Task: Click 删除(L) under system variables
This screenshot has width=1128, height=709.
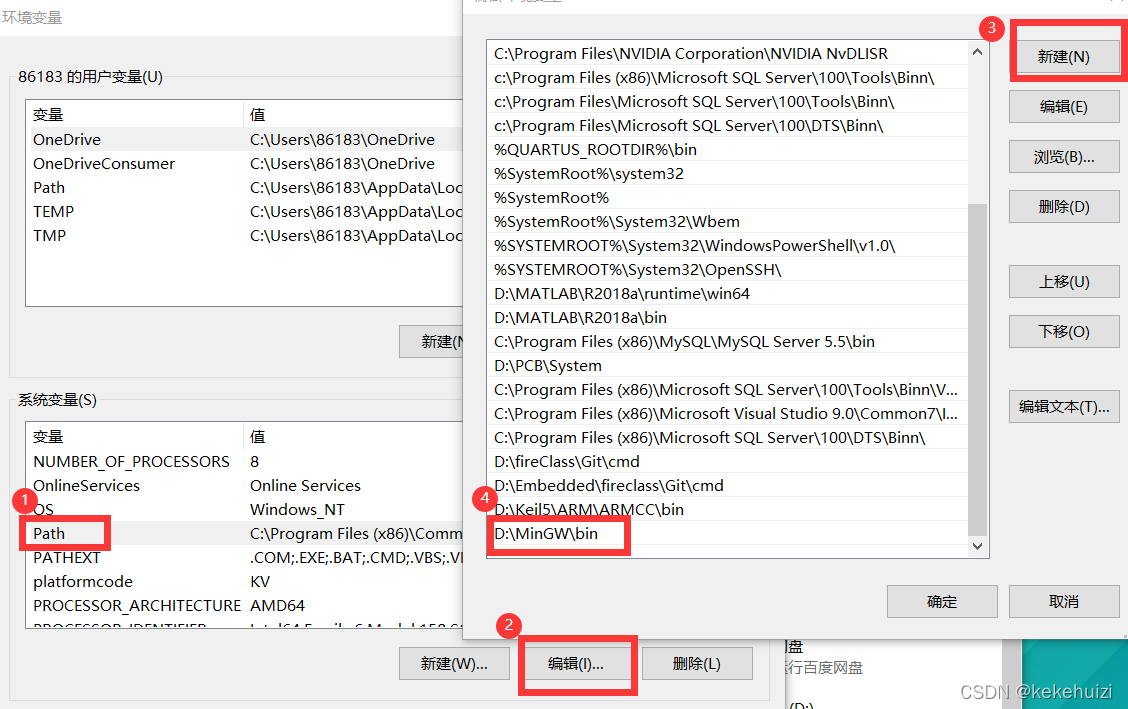Action: point(696,664)
